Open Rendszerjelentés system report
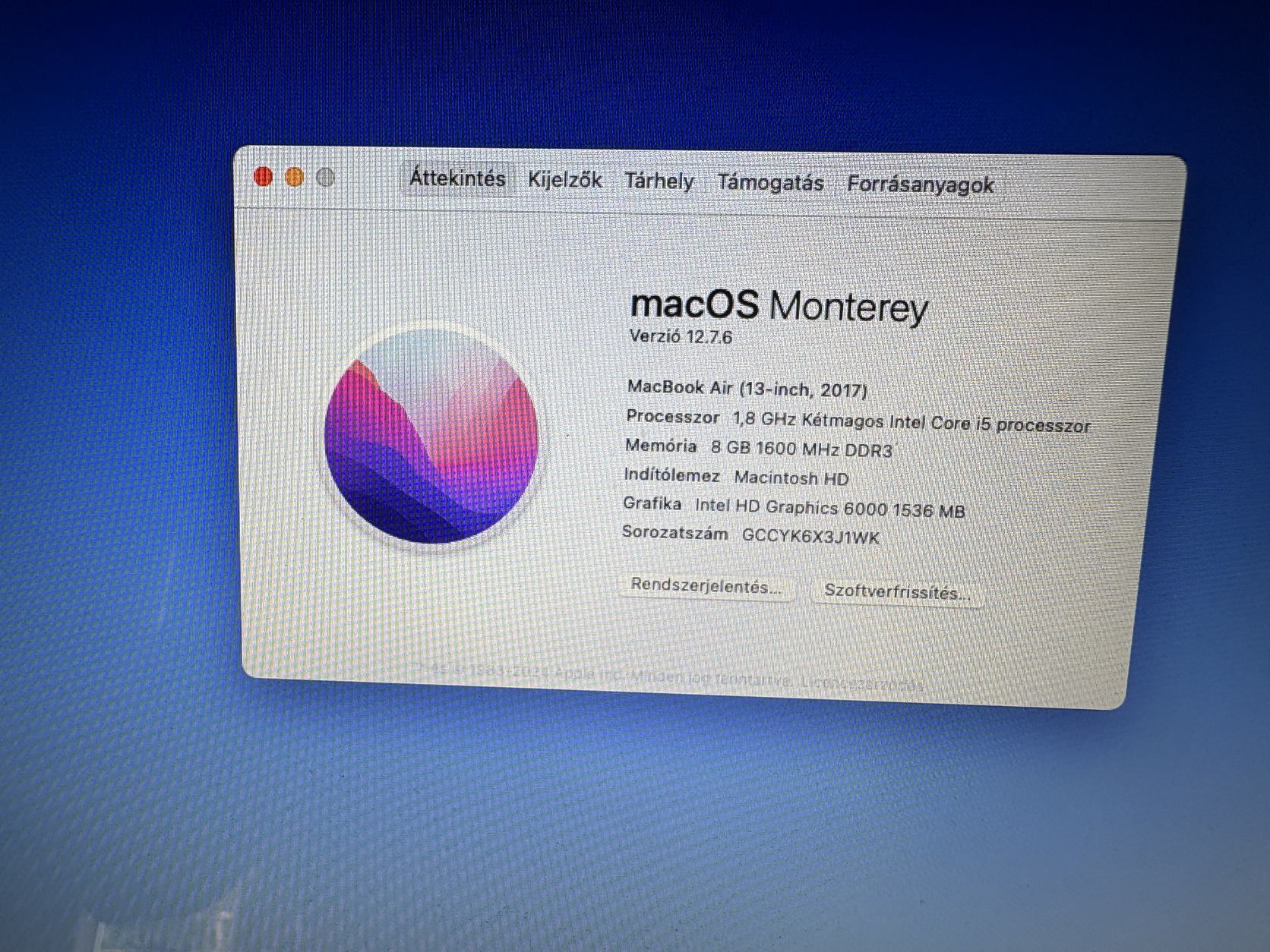The image size is (1270, 952). point(706,587)
